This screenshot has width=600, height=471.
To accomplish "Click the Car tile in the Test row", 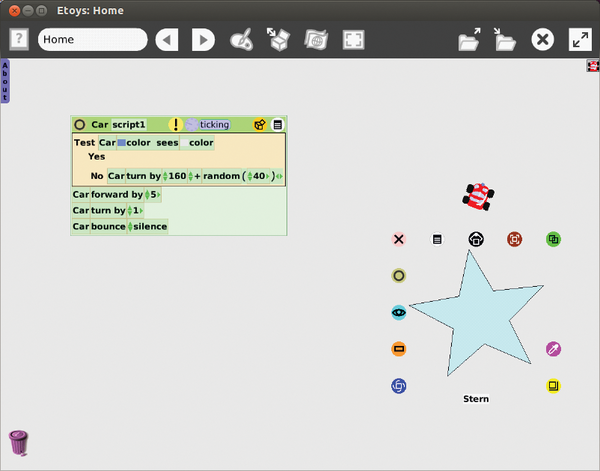I will pos(107,143).
